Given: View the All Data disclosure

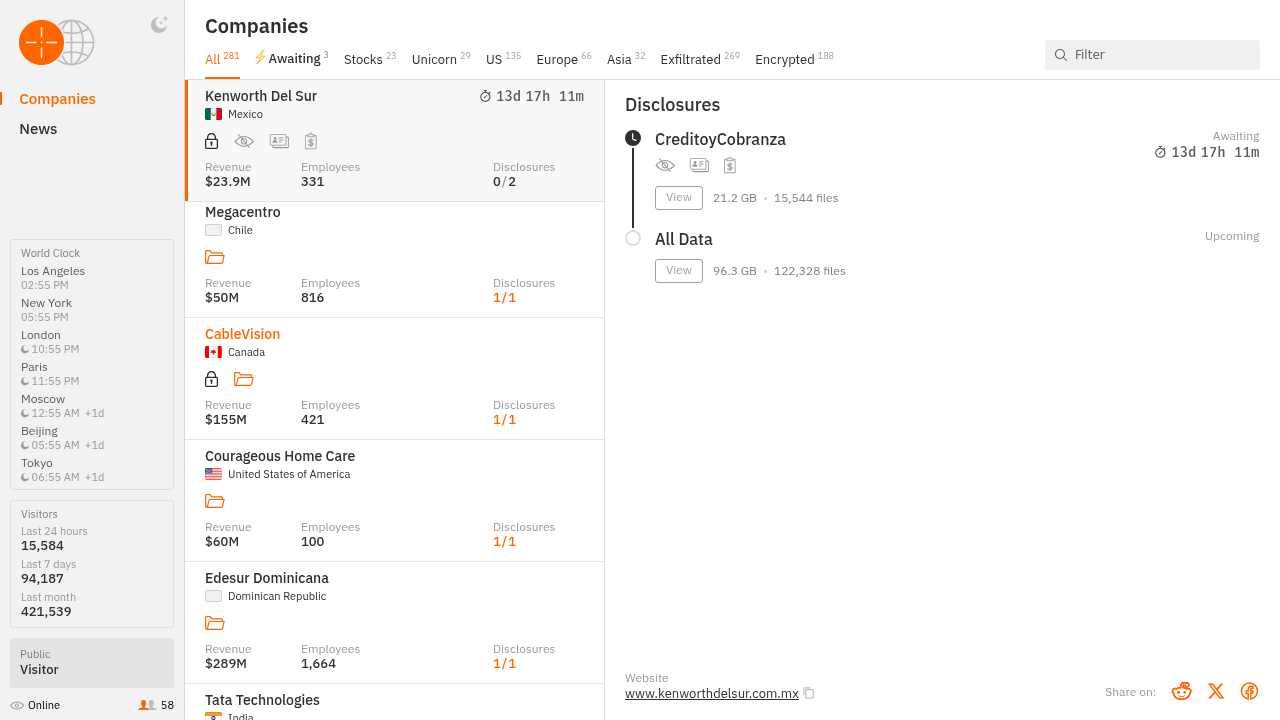Looking at the screenshot, I should [679, 271].
